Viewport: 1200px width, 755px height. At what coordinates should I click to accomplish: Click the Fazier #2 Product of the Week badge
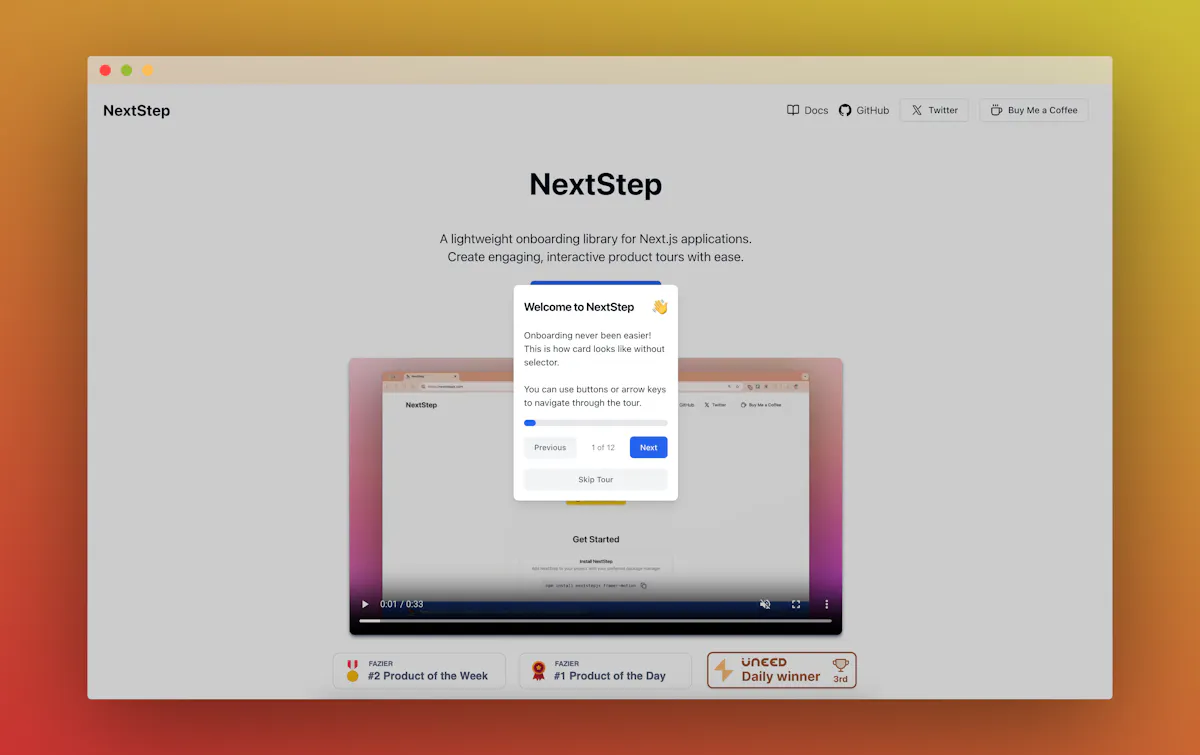[419, 670]
